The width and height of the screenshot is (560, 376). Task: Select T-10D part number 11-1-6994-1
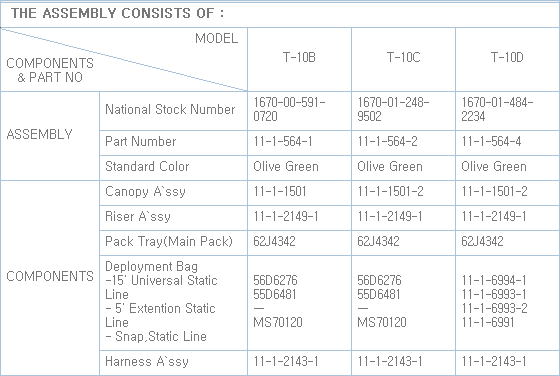click(x=494, y=280)
